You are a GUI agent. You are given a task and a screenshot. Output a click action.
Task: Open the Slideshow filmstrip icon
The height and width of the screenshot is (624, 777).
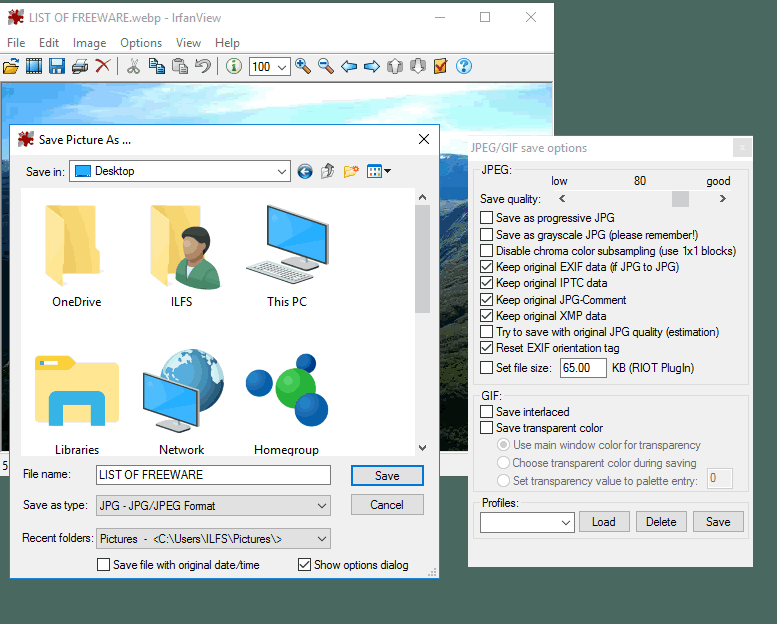click(x=34, y=66)
